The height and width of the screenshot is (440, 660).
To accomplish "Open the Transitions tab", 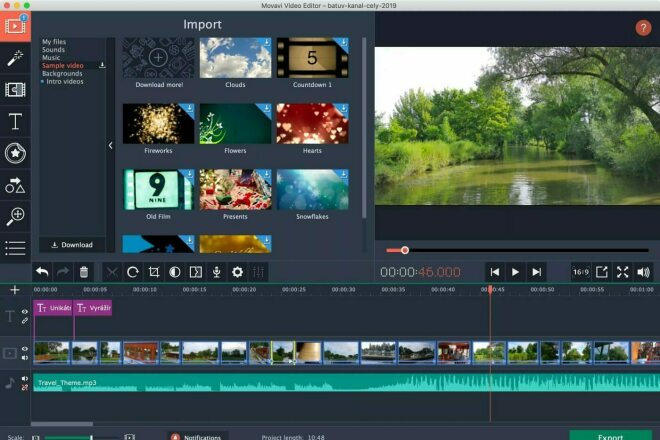I will coord(15,90).
